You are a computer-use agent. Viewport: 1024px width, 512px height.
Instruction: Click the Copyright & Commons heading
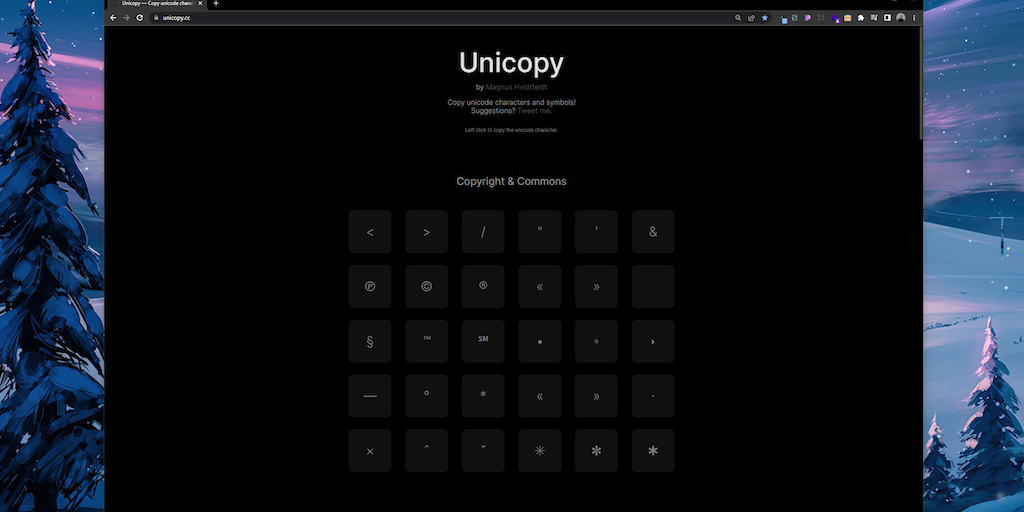(x=511, y=182)
